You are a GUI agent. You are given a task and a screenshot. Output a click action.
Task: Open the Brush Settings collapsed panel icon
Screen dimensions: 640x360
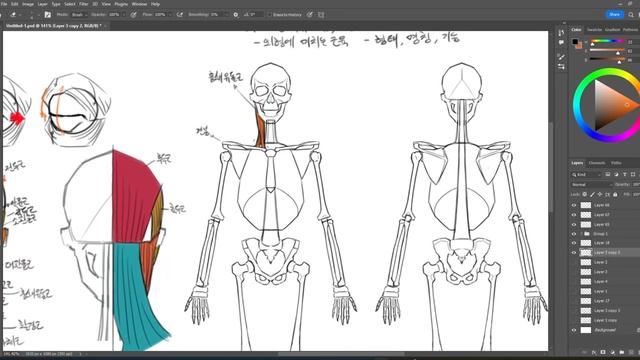(561, 57)
